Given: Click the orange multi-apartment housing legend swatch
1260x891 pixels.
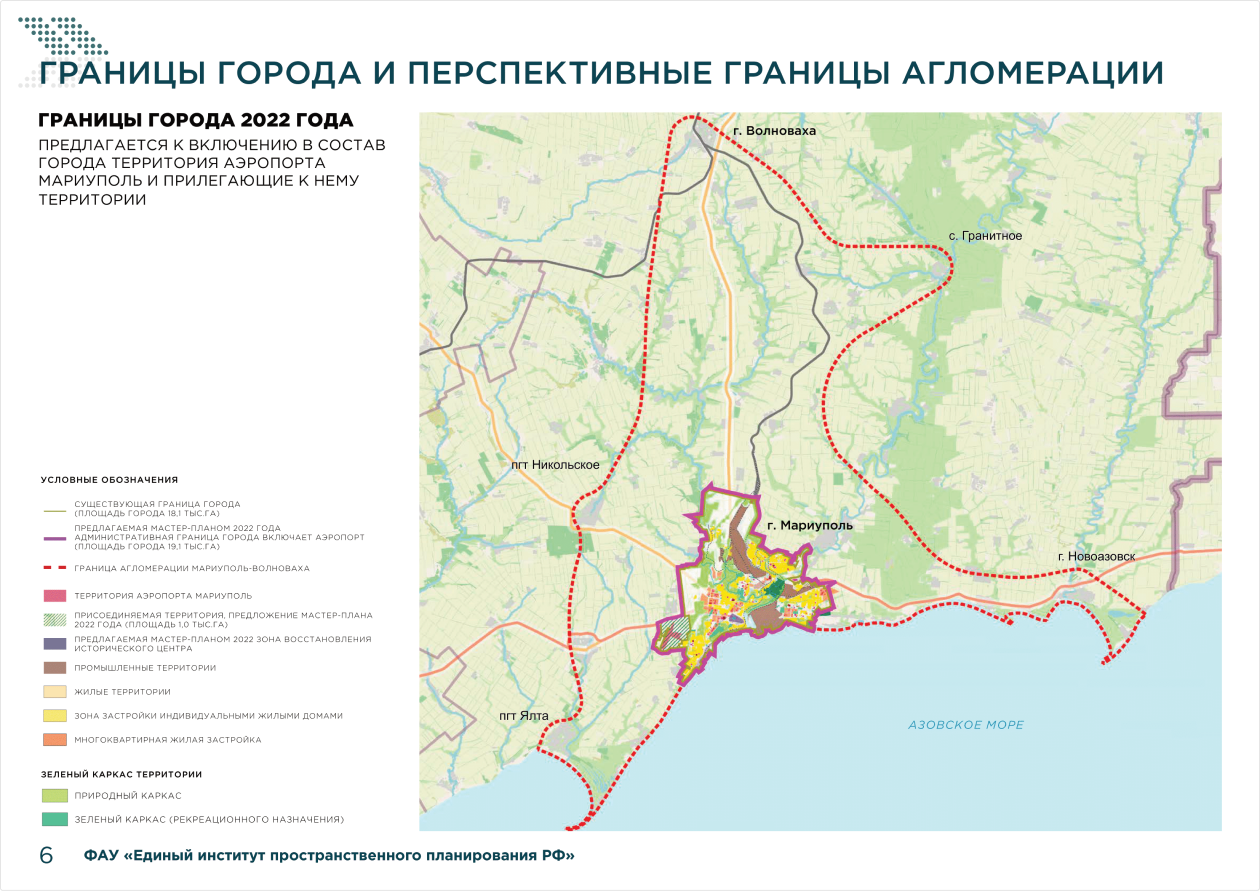Looking at the screenshot, I should pos(54,740).
